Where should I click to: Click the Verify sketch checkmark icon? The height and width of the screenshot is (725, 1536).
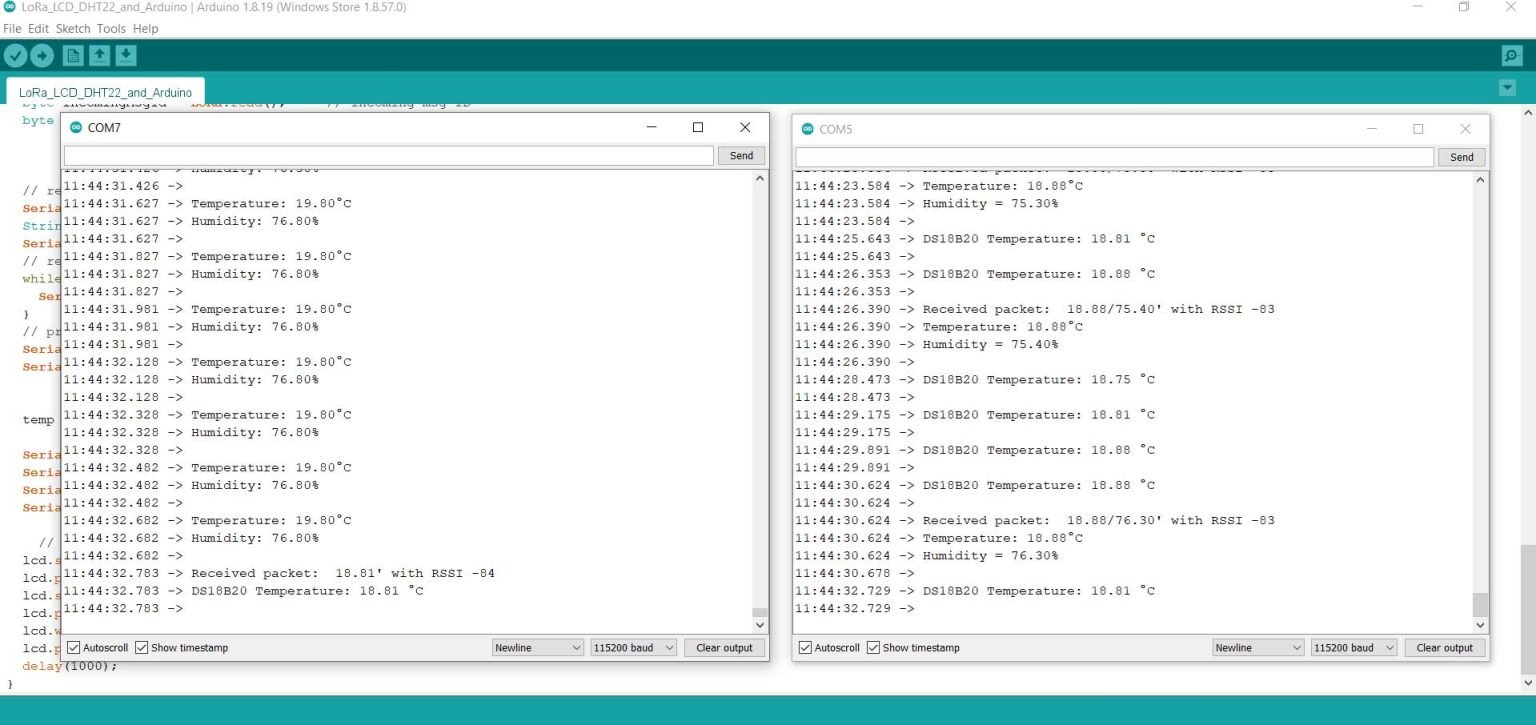tap(16, 56)
